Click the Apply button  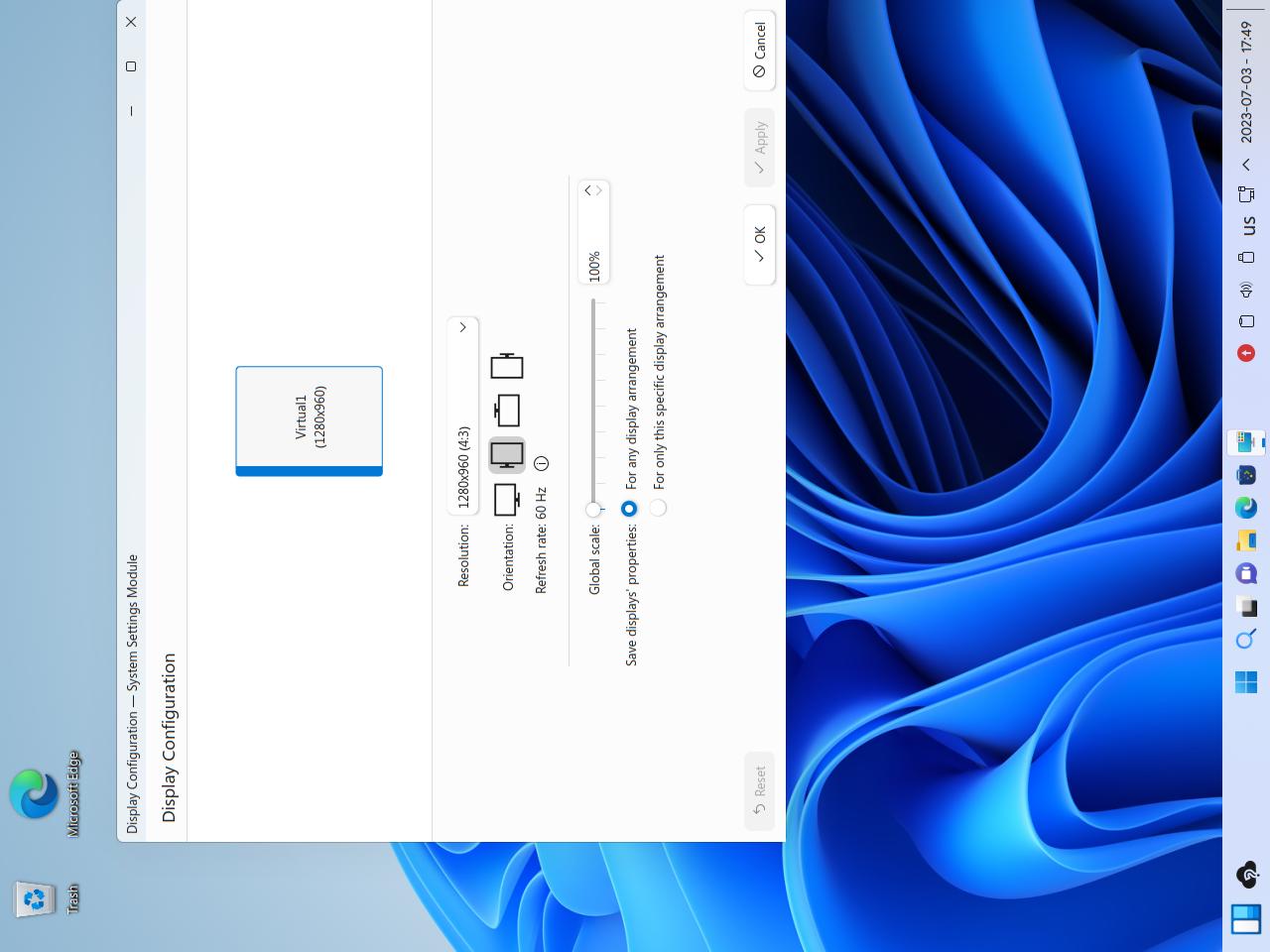point(759,148)
